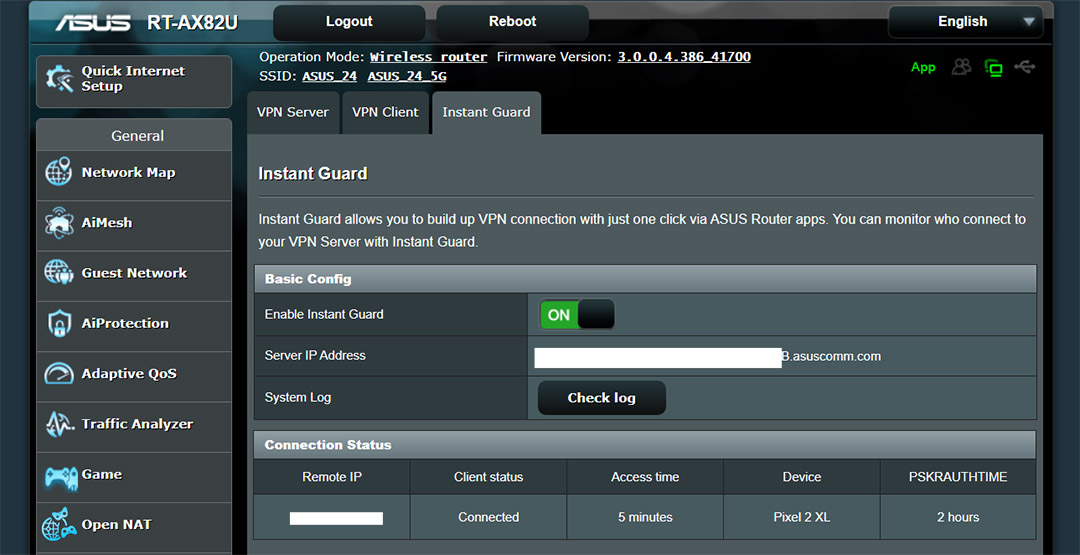The height and width of the screenshot is (555, 1080).
Task: Click the Access time column header
Action: 645,477
